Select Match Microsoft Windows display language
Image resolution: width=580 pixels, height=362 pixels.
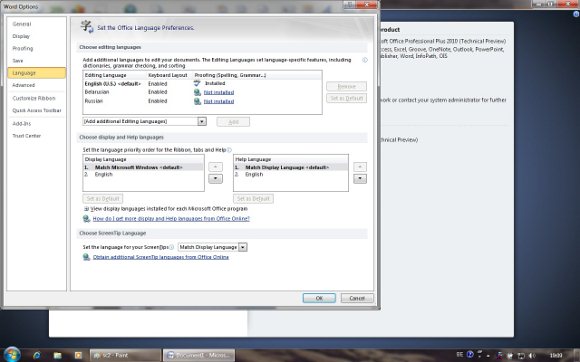click(144, 167)
